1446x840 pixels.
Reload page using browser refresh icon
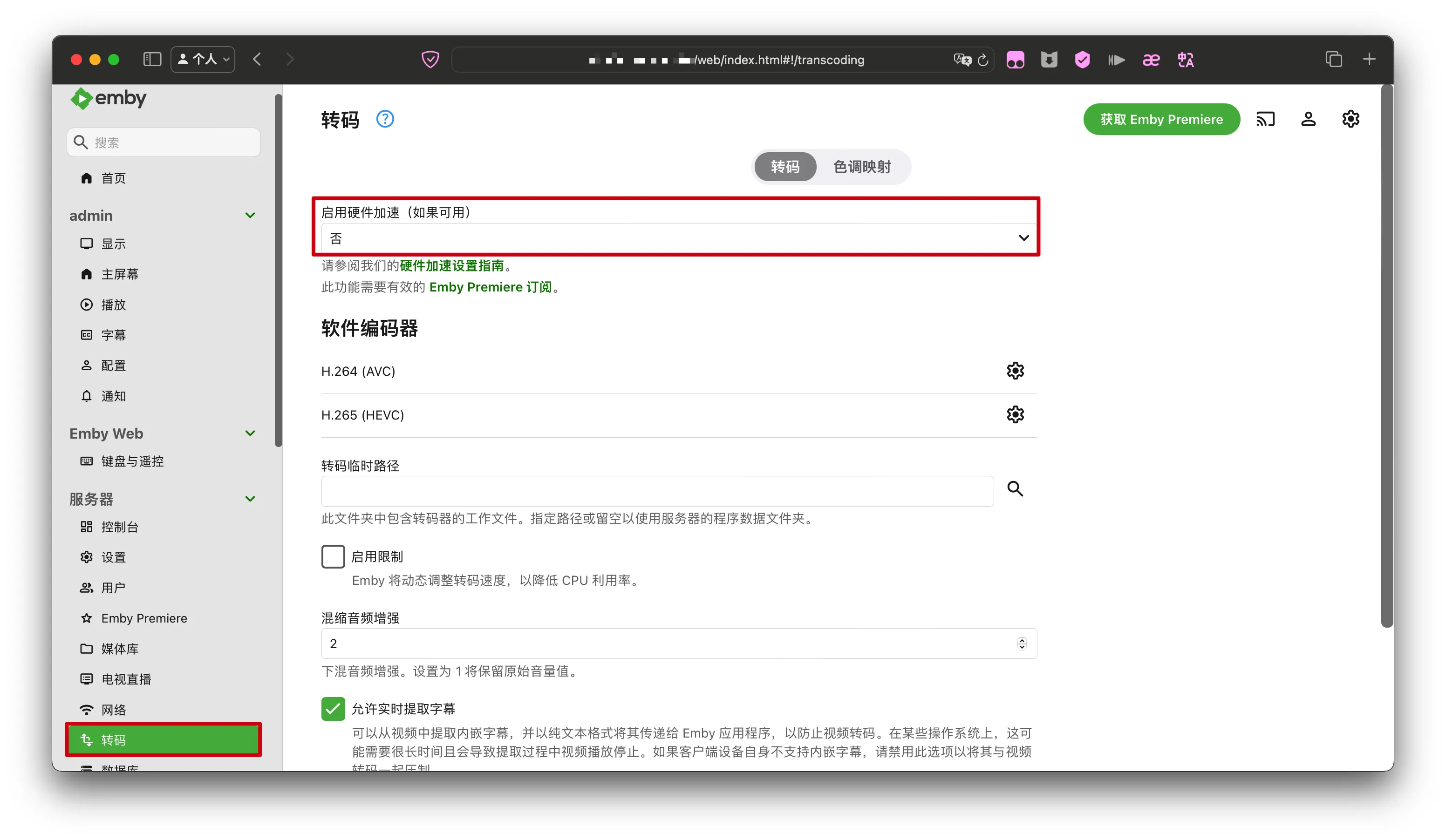point(982,60)
